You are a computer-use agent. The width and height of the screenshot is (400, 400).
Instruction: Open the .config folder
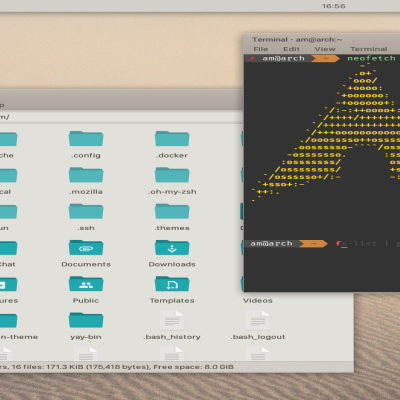pyautogui.click(x=86, y=139)
